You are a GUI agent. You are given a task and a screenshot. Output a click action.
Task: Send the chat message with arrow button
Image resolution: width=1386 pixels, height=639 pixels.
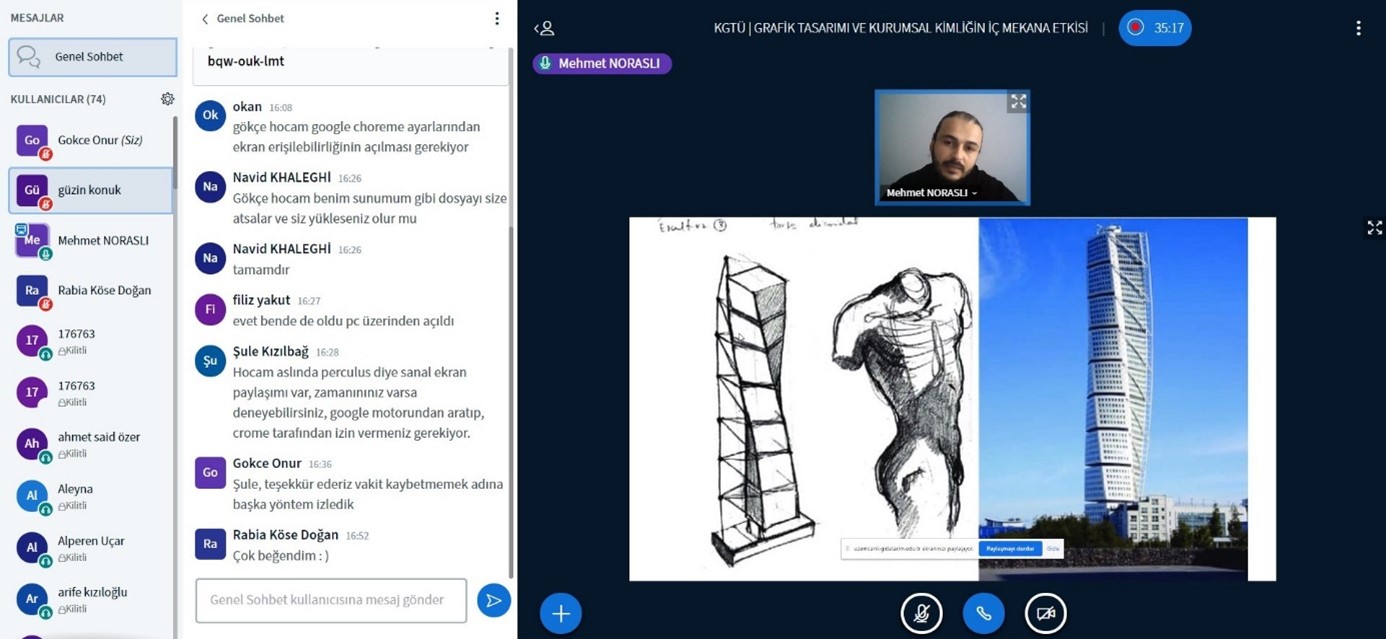tap(493, 600)
